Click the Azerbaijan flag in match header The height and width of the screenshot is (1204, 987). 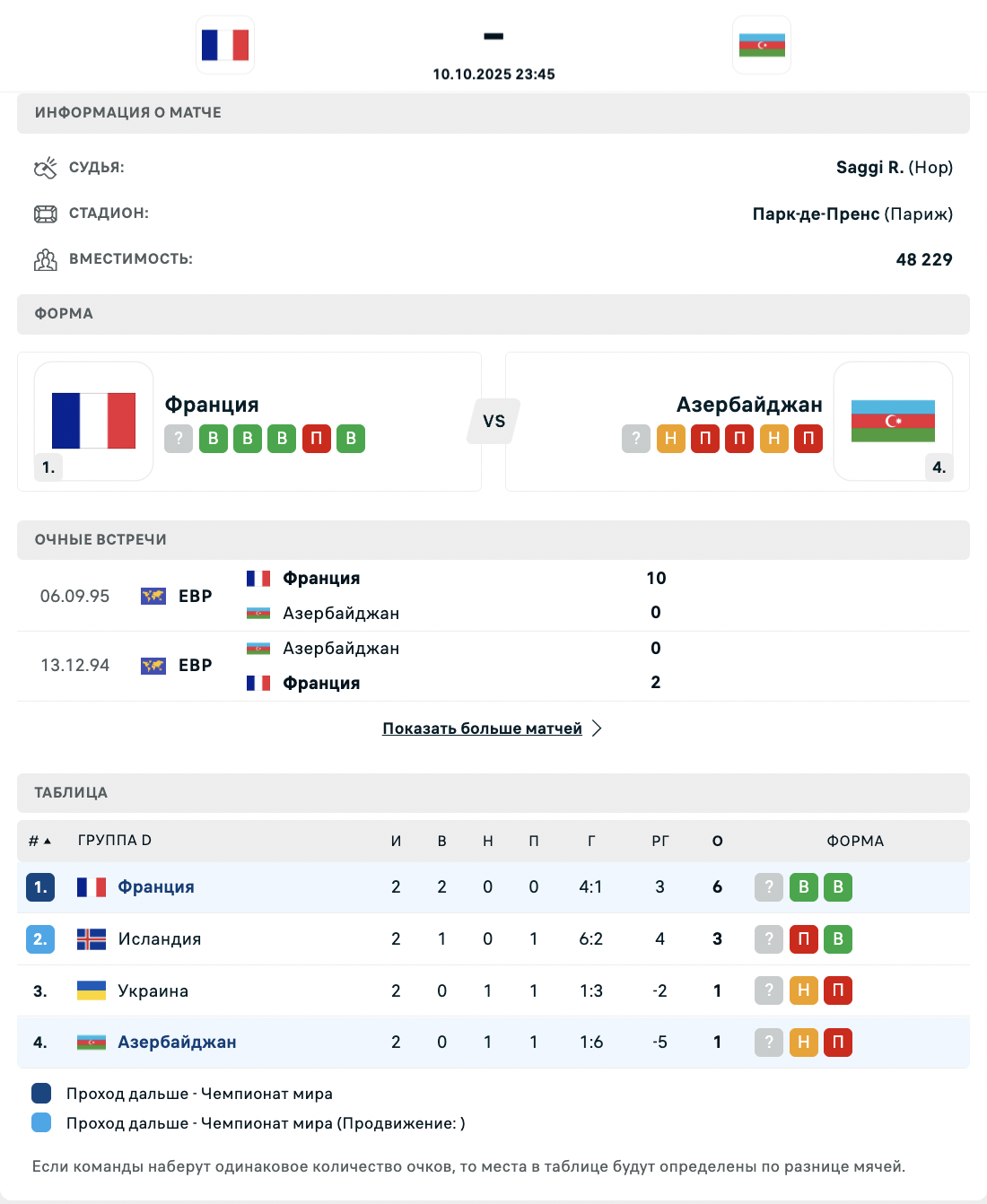[762, 45]
